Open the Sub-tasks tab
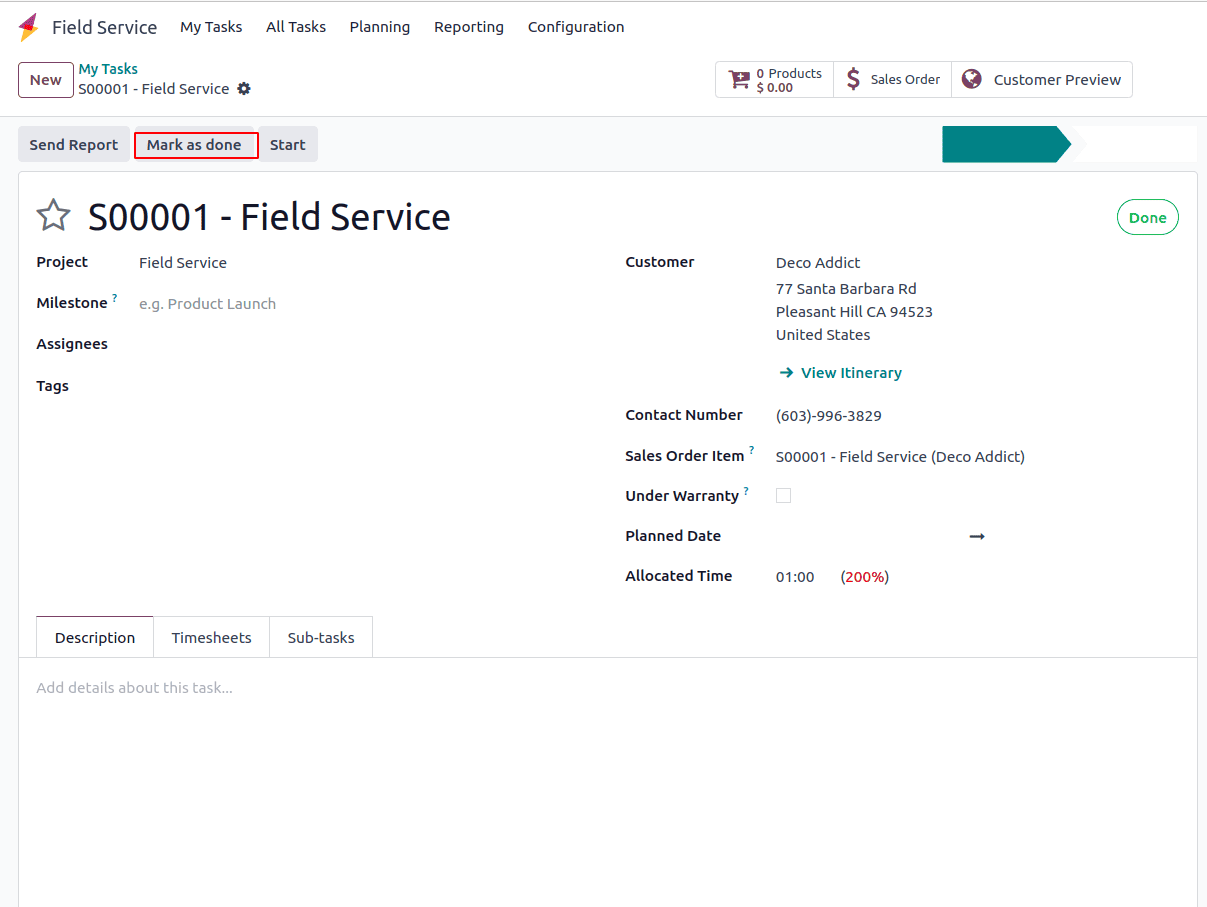 click(321, 638)
